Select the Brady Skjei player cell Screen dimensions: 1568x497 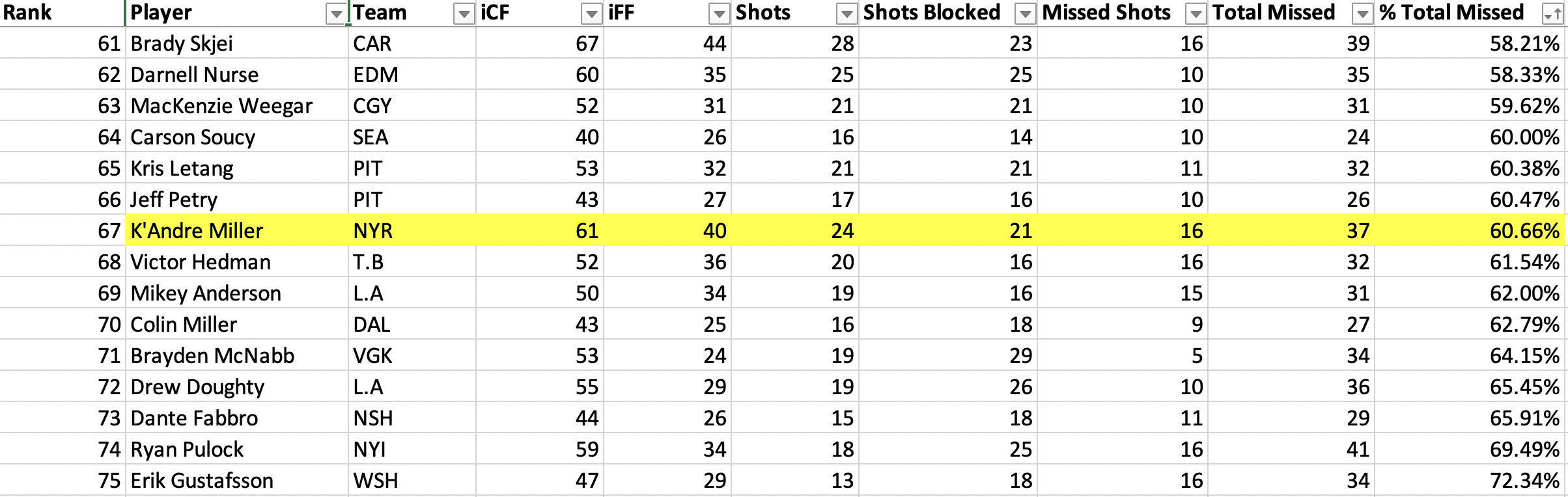236,43
